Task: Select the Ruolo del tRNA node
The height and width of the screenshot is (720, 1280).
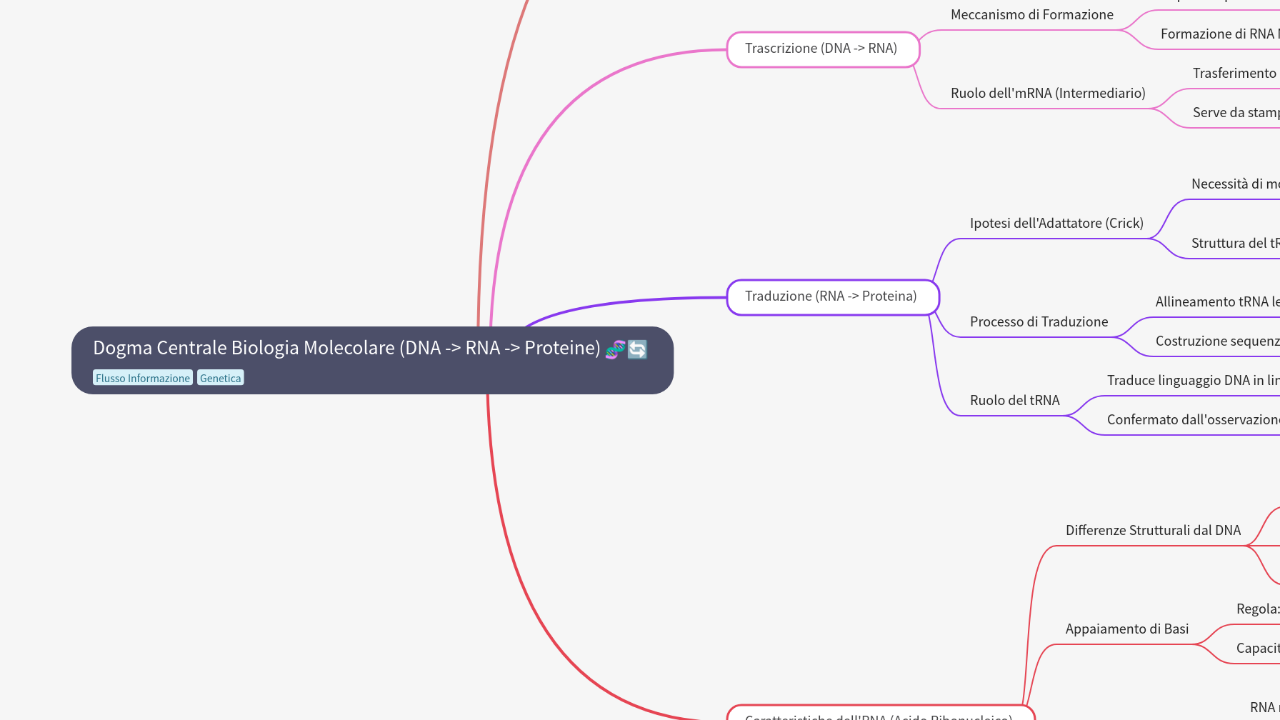Action: (1014, 401)
